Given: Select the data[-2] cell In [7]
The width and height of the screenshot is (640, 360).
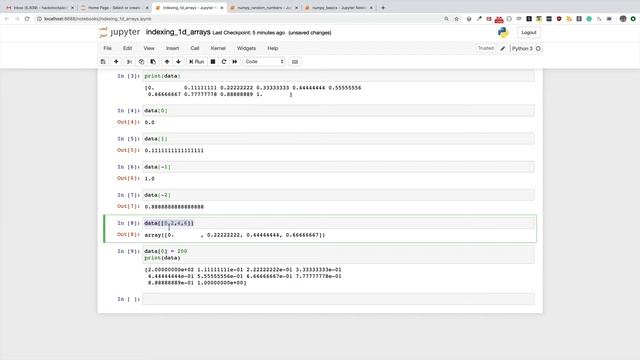Looking at the screenshot, I should pyautogui.click(x=338, y=195).
